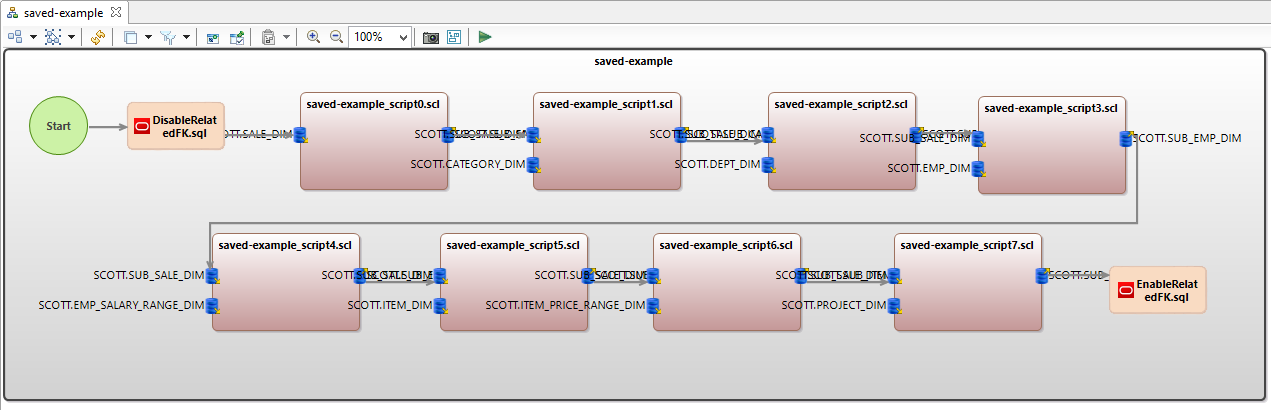This screenshot has width=1271, height=410.
Task: Select saved-example_script5.scl node
Action: [514, 283]
